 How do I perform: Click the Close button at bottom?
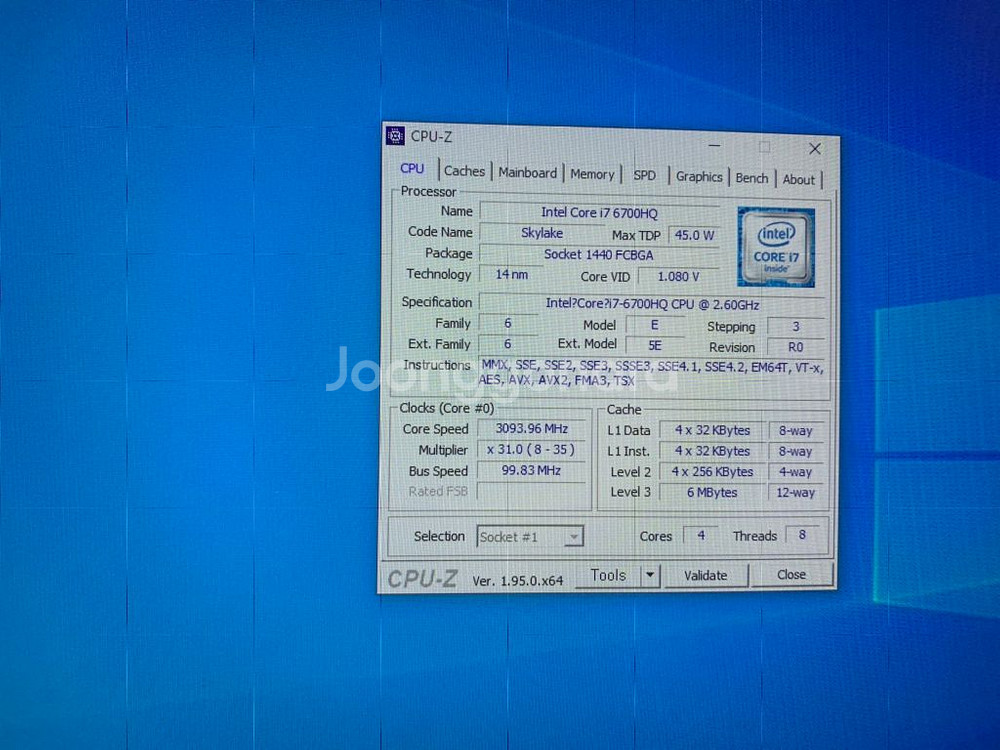[x=791, y=575]
